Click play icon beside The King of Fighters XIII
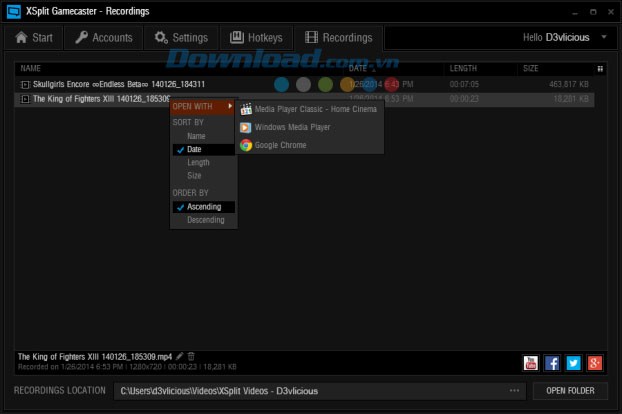622x414 pixels. (25, 99)
